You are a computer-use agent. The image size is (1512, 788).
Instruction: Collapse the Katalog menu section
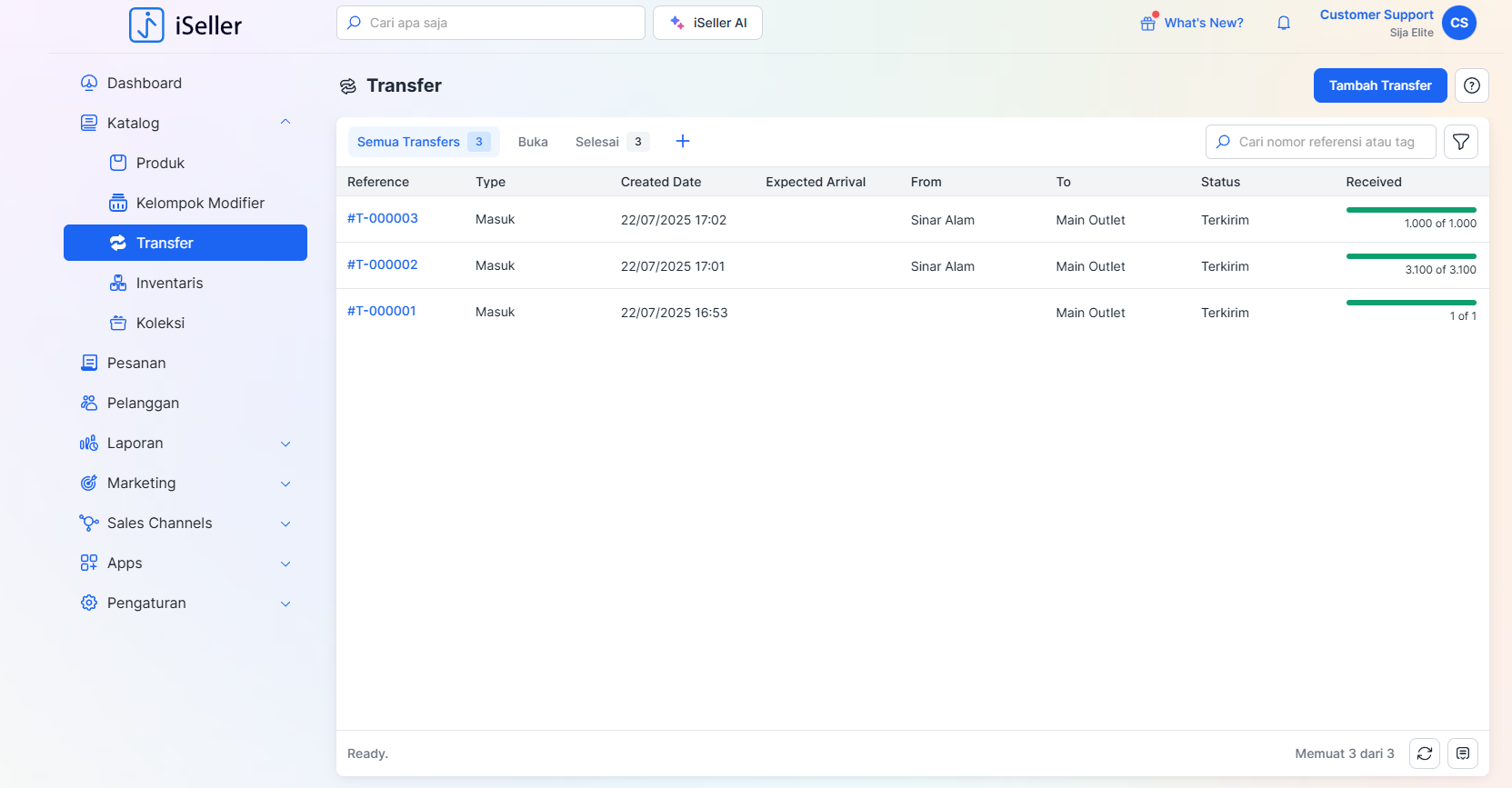pyautogui.click(x=285, y=123)
